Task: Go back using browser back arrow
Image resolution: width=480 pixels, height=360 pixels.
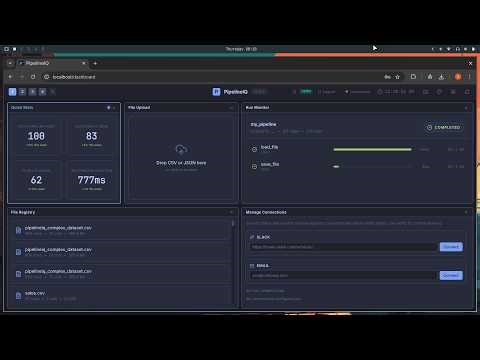Action: coord(10,77)
